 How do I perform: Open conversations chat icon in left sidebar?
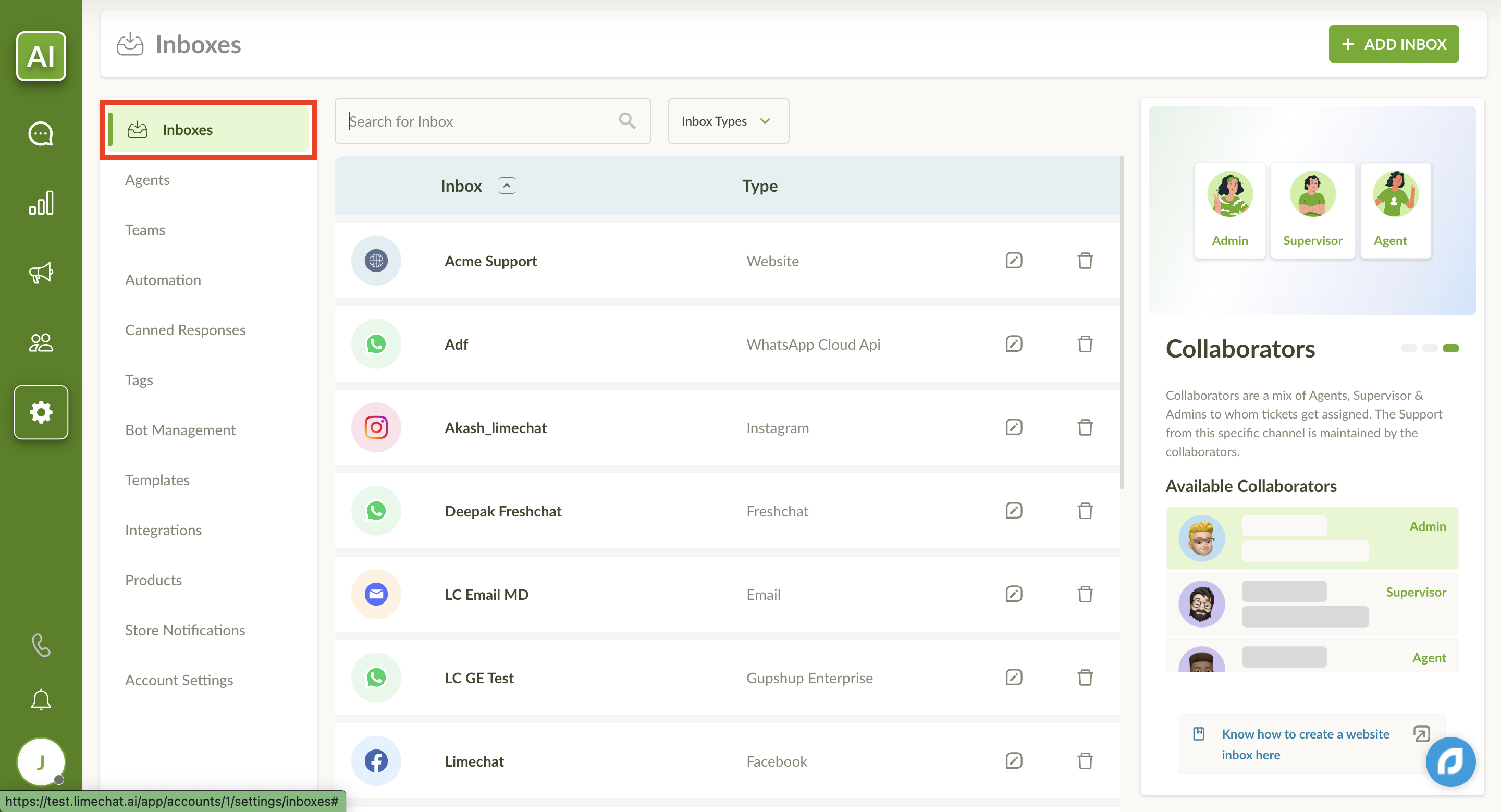point(41,134)
